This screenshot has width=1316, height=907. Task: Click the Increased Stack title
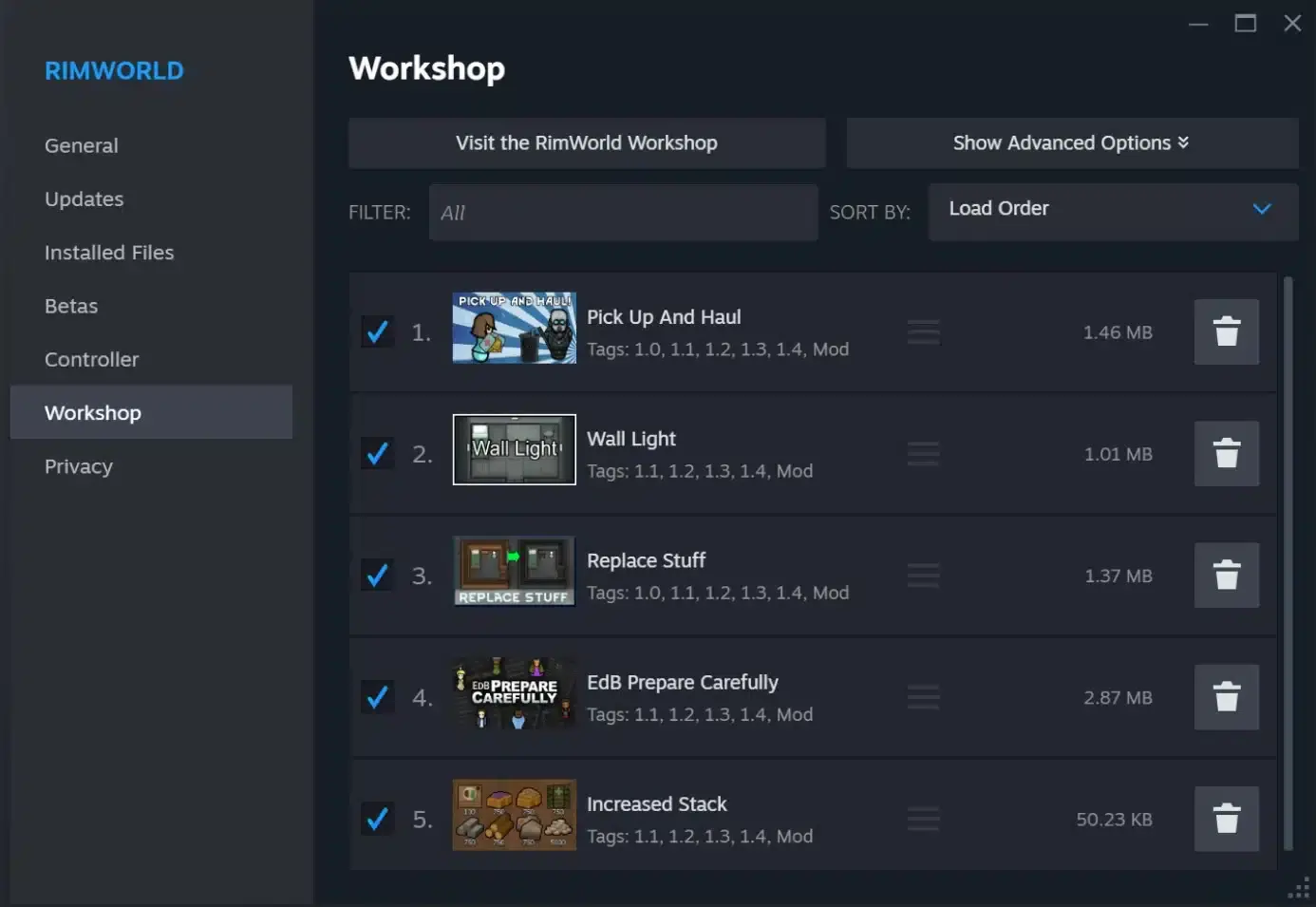[x=657, y=803]
